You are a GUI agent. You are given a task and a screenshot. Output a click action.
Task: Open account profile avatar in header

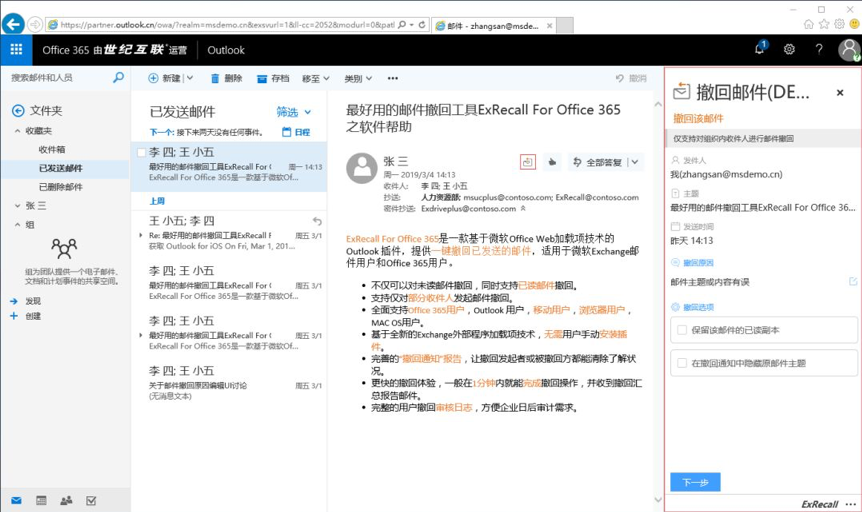849,49
